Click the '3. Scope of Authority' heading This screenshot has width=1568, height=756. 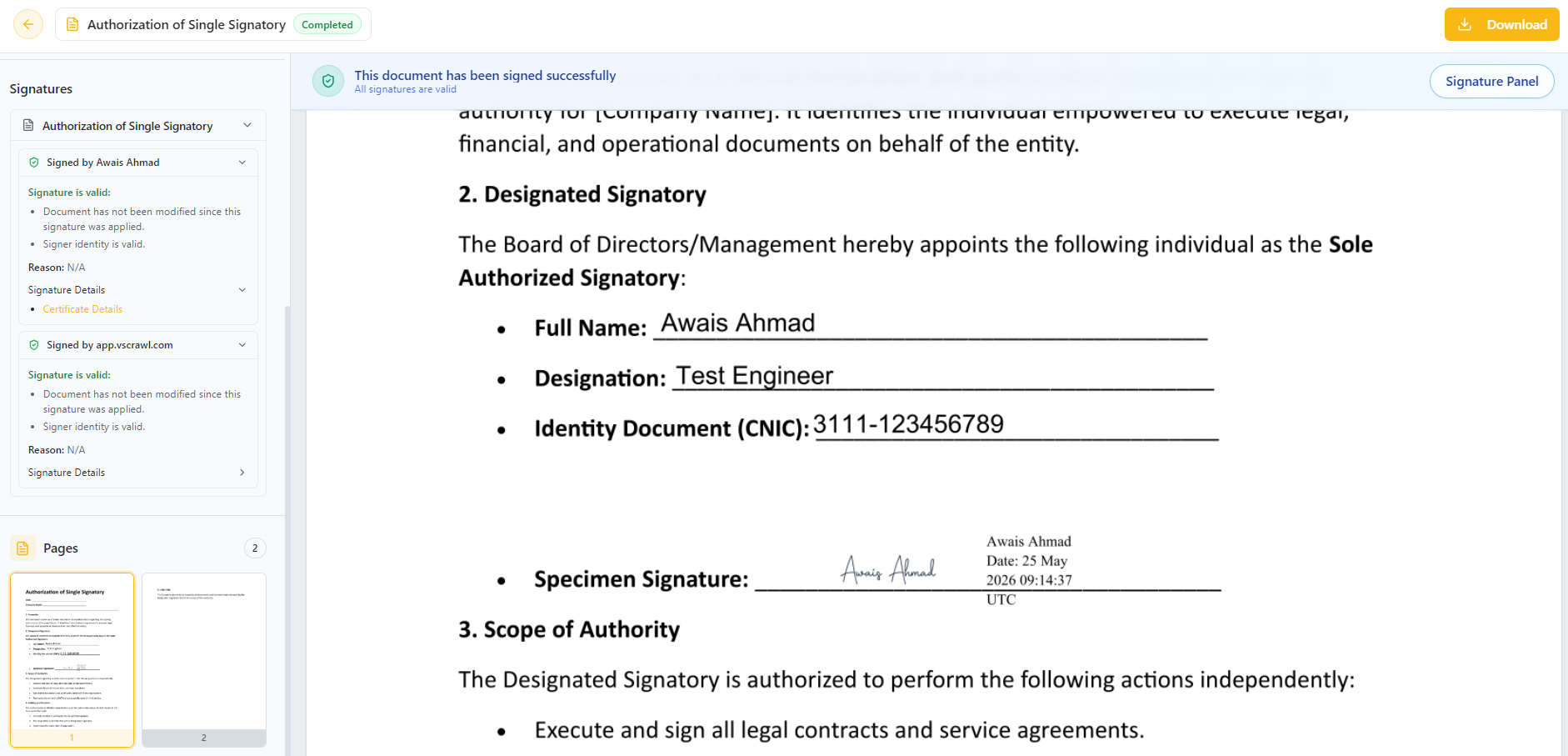tap(569, 629)
